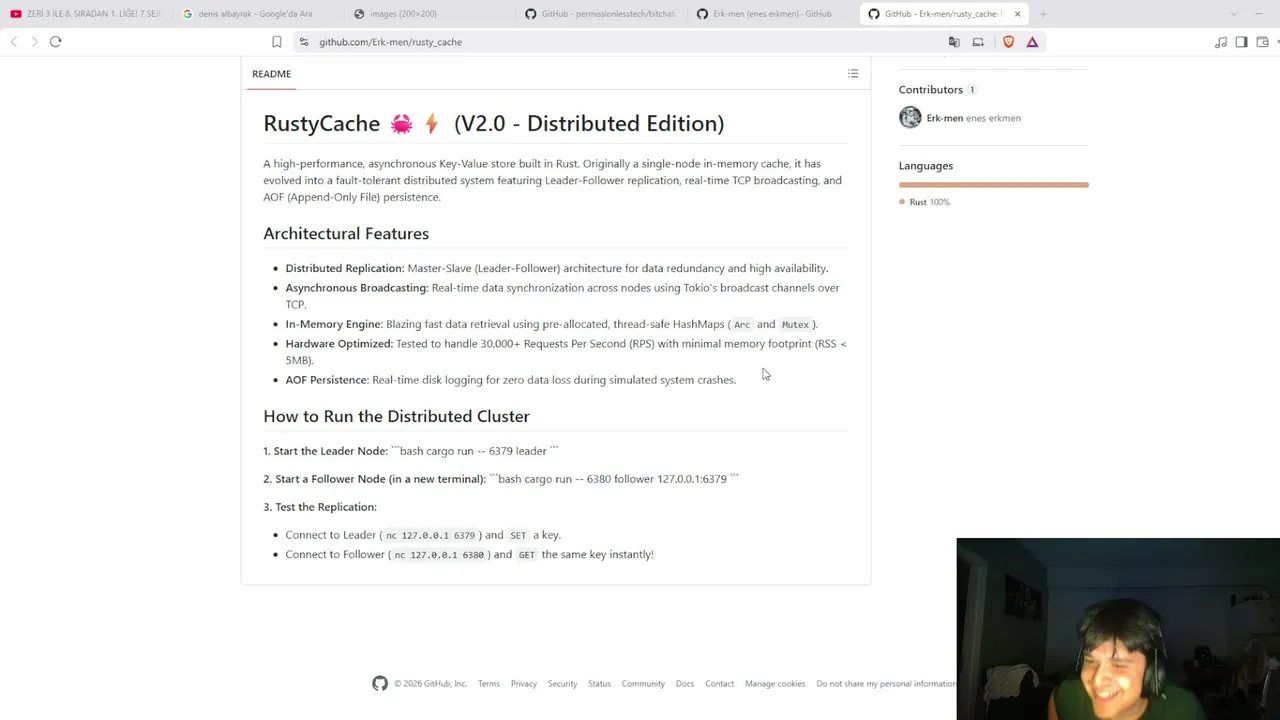This screenshot has width=1280, height=720.
Task: Click the 'Mutex' inline code text
Action: (795, 325)
